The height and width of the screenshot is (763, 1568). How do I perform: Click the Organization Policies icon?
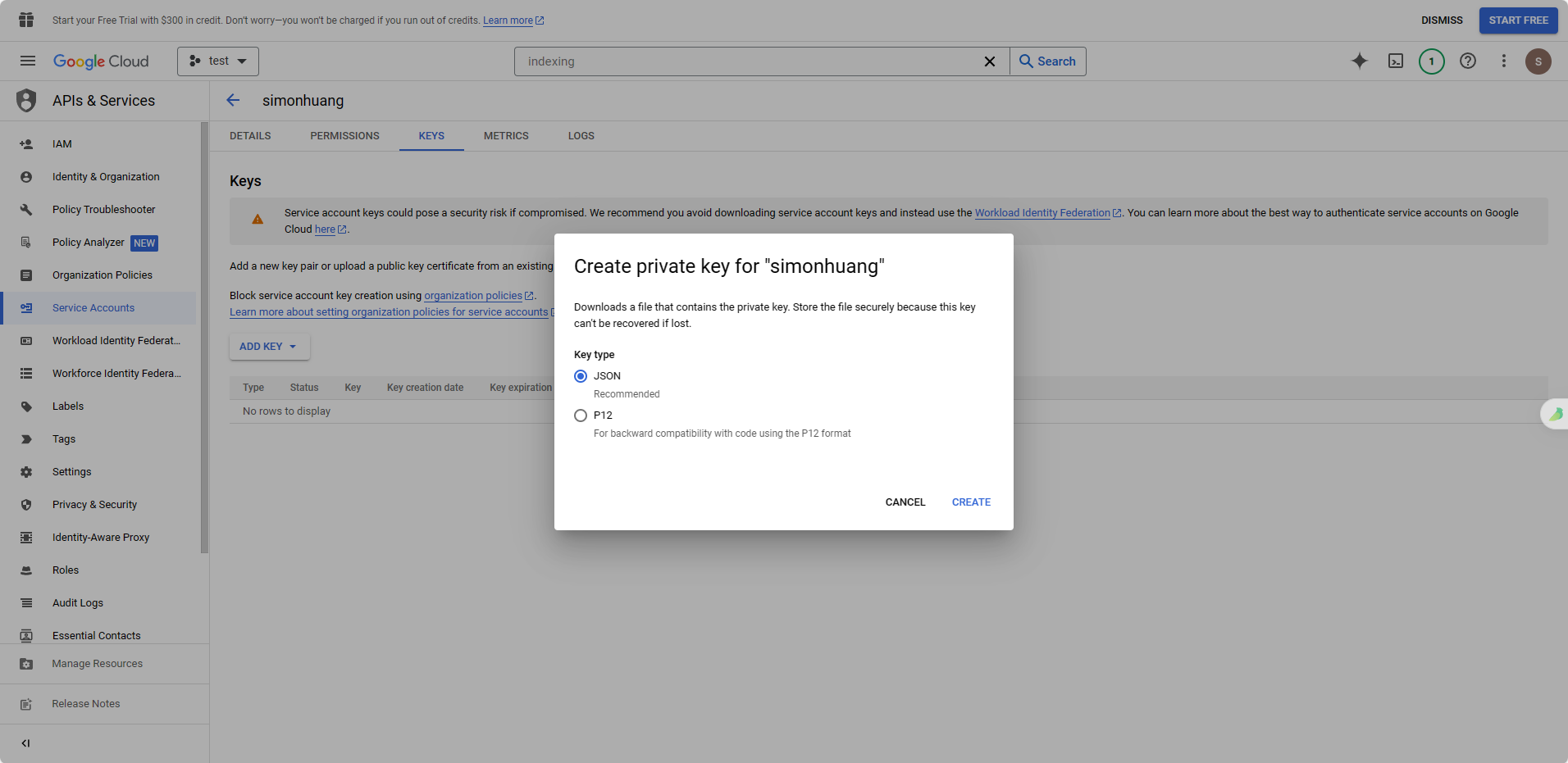click(26, 275)
